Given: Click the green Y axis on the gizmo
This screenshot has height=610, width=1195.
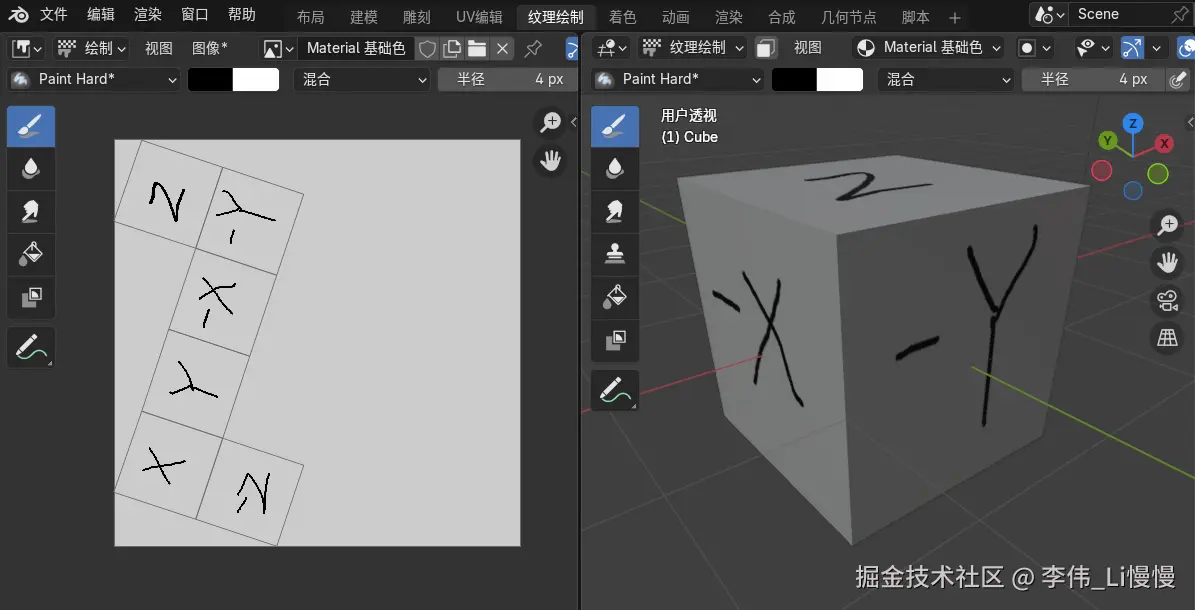Looking at the screenshot, I should 1107,140.
